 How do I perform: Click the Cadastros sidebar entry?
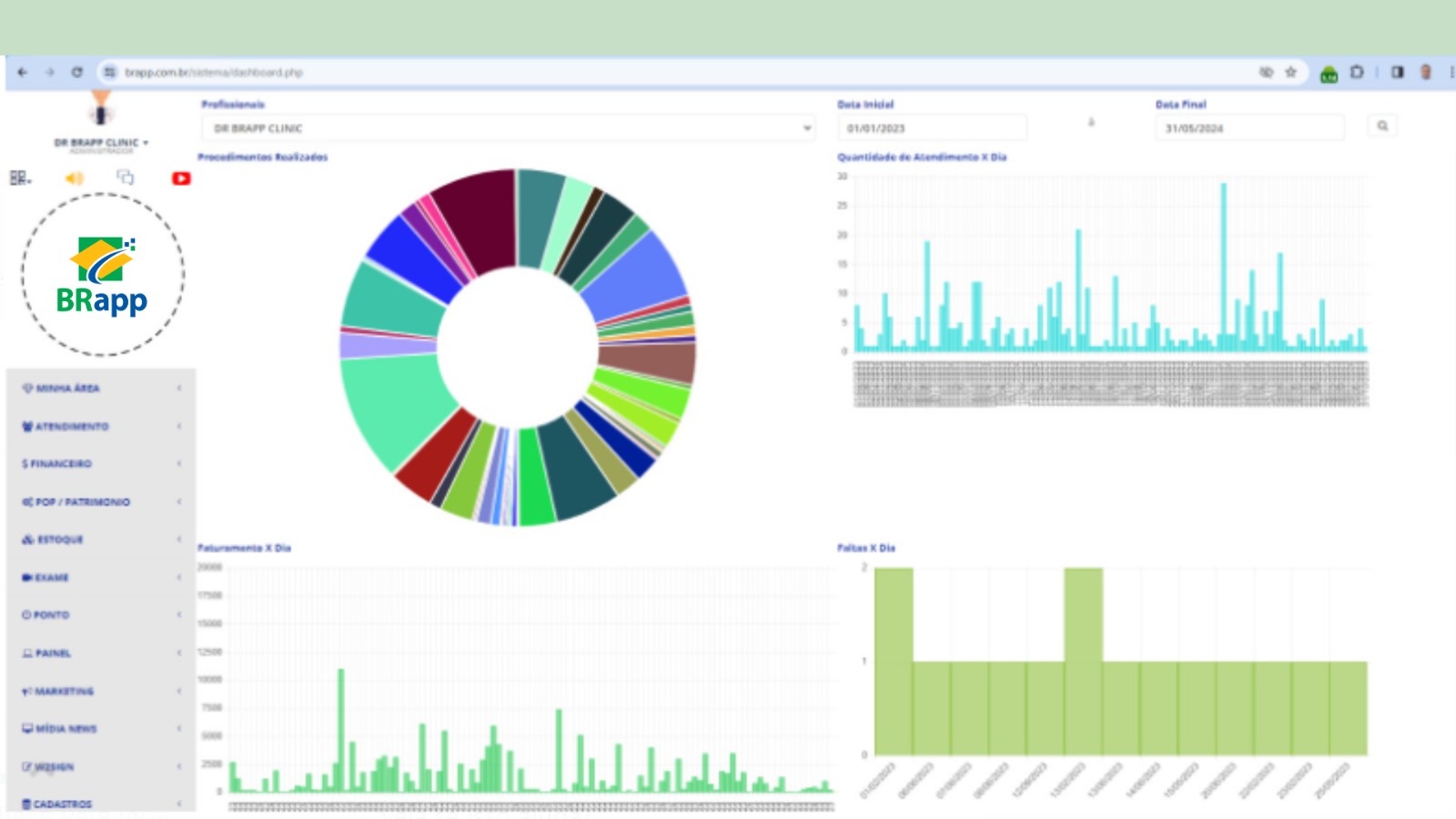point(62,804)
